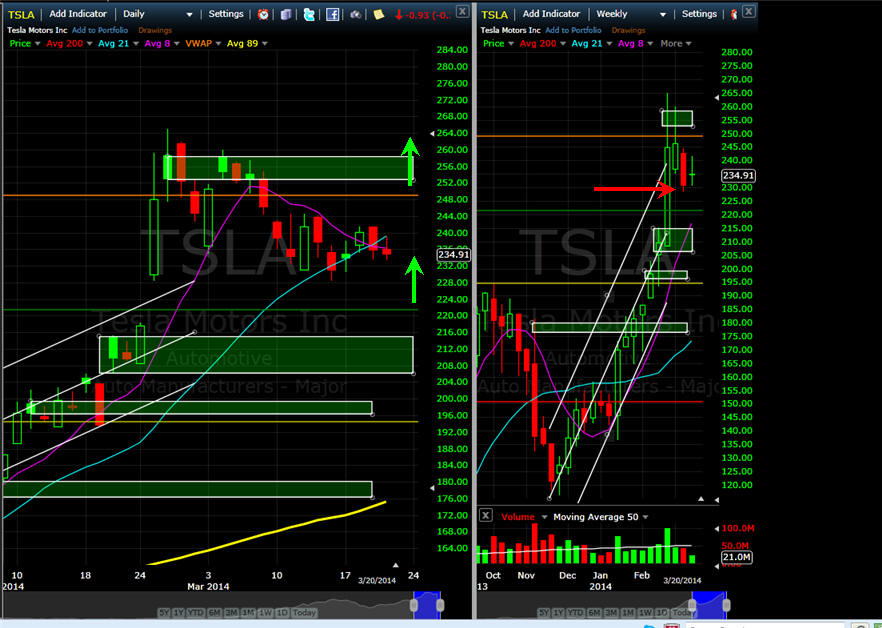The image size is (882, 628).
Task: Select 1Y range under Daily chart
Action: (x=178, y=612)
